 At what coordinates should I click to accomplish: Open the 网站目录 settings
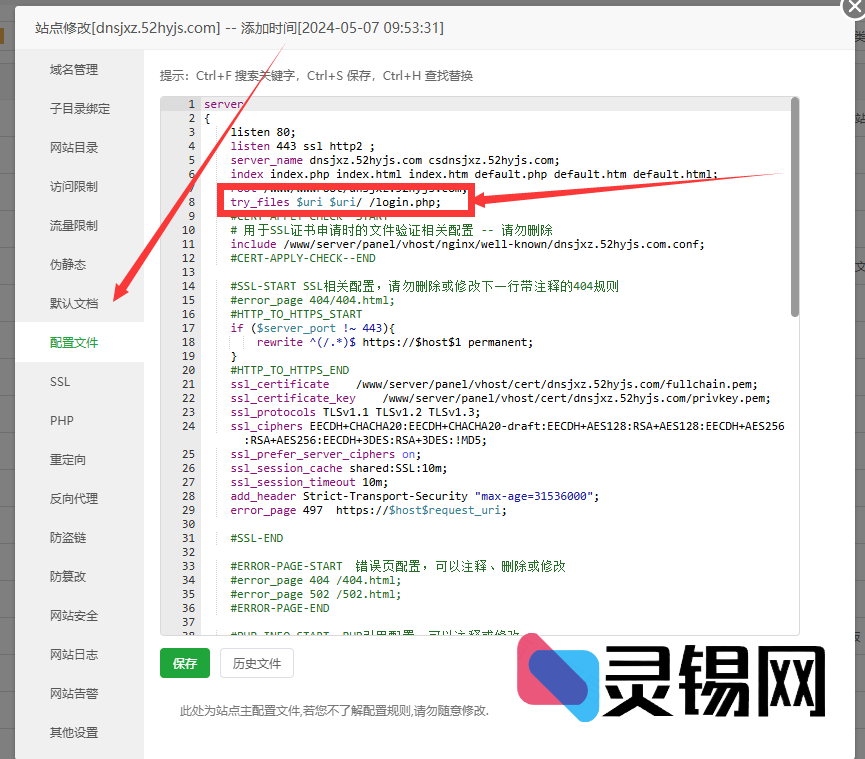coord(74,148)
